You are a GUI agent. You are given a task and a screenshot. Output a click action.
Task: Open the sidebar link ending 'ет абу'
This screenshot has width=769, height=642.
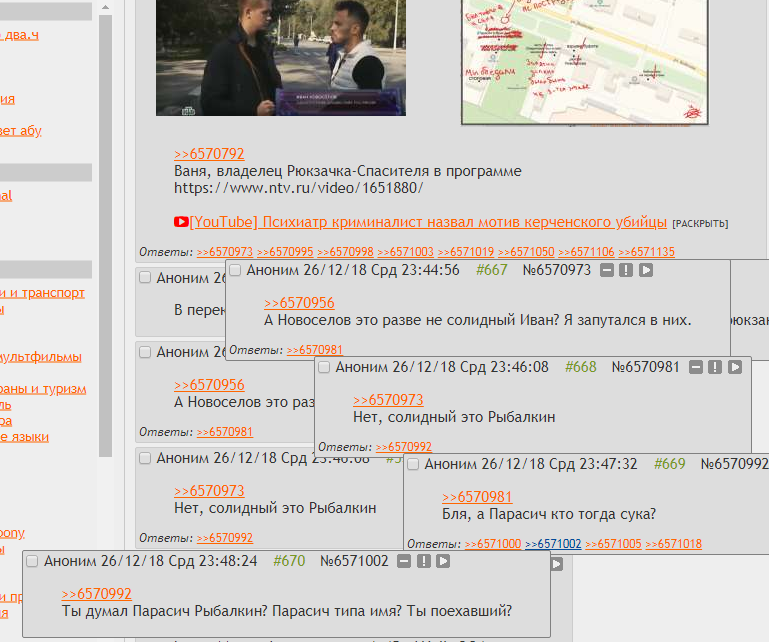point(21,131)
